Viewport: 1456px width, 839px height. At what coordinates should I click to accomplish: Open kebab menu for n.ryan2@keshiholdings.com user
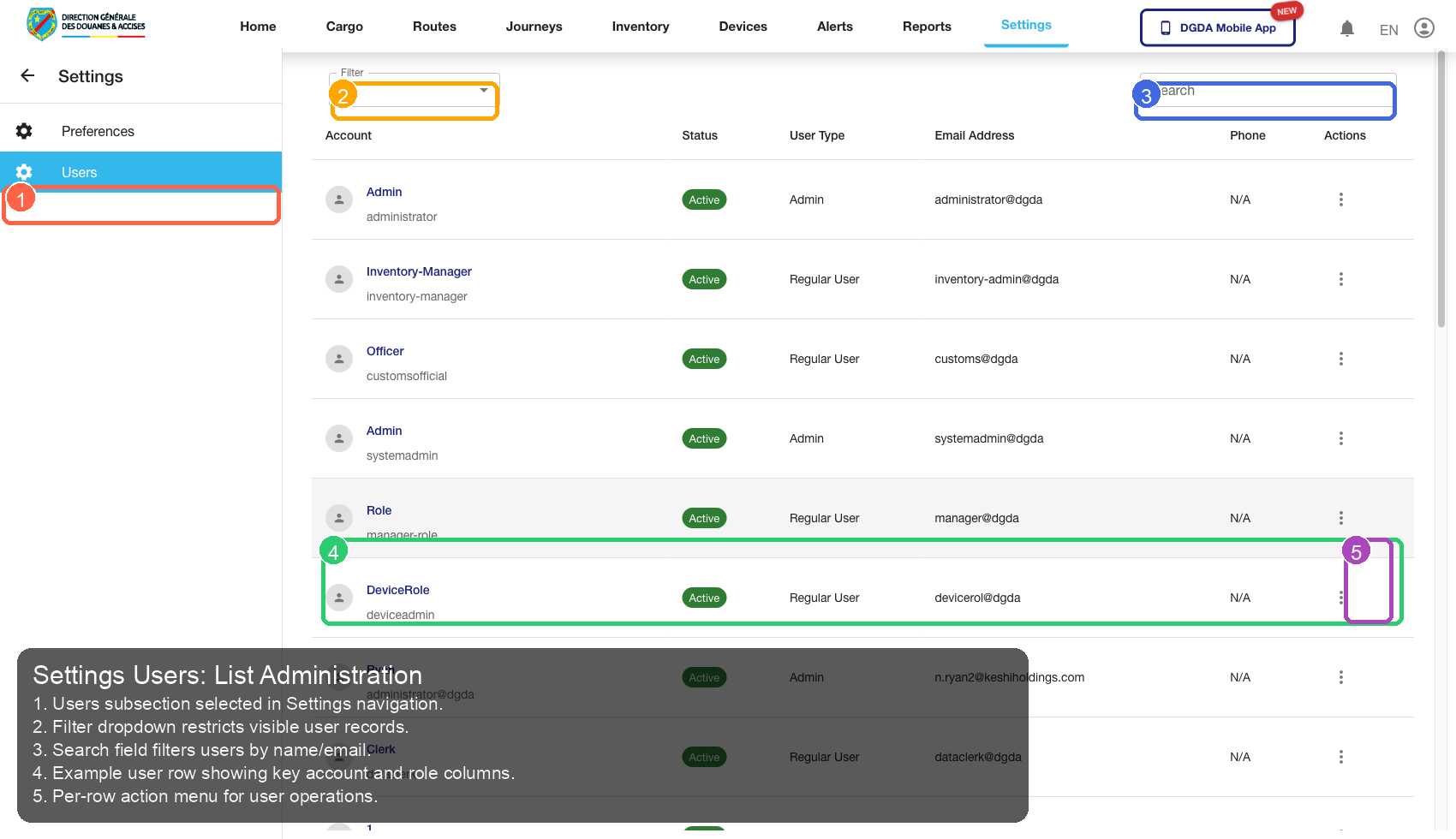click(x=1340, y=677)
